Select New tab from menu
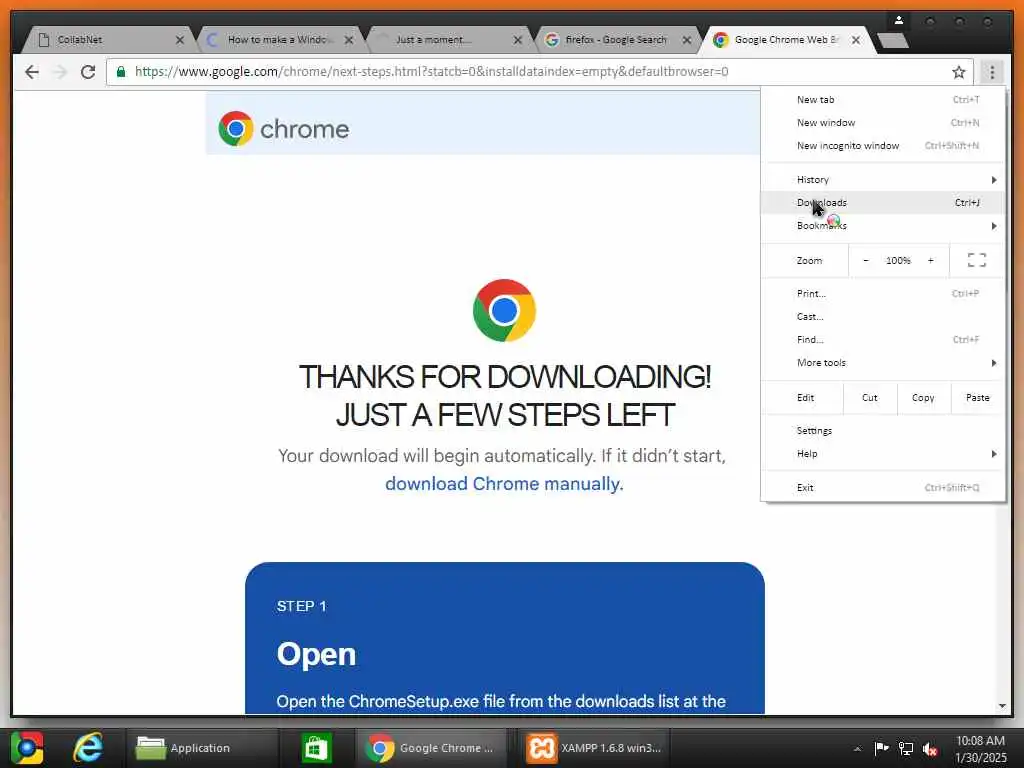The width and height of the screenshot is (1024, 768). click(x=883, y=99)
